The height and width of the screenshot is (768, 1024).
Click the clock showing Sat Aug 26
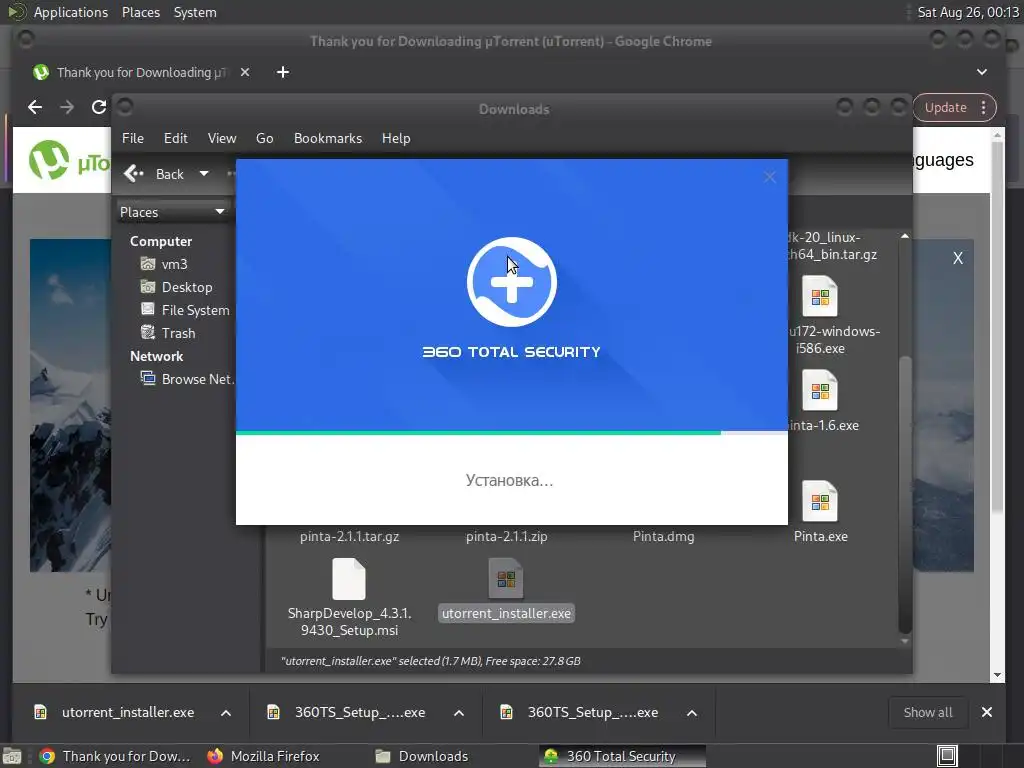(x=967, y=12)
